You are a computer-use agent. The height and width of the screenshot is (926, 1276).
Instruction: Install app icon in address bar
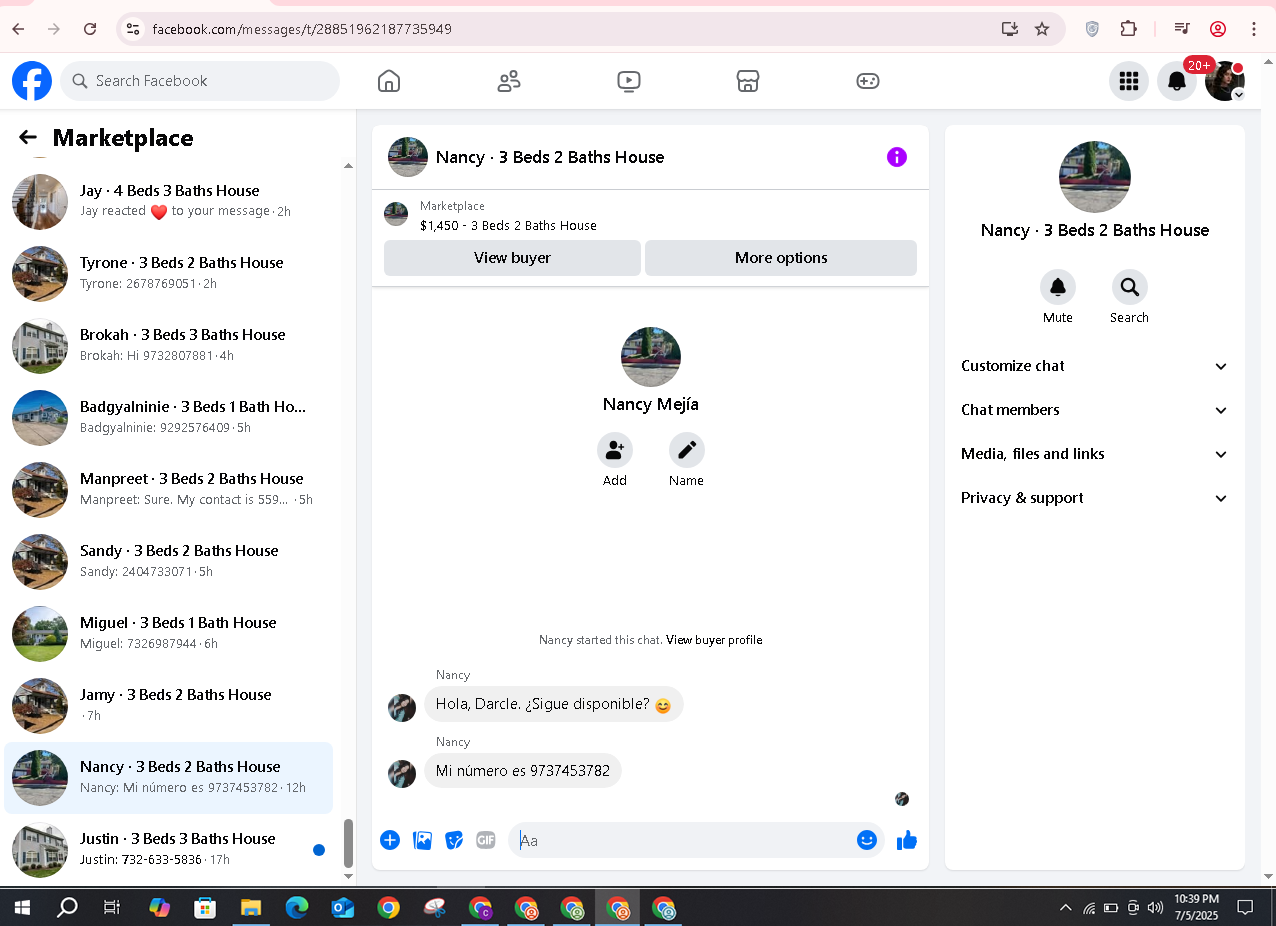click(1010, 29)
